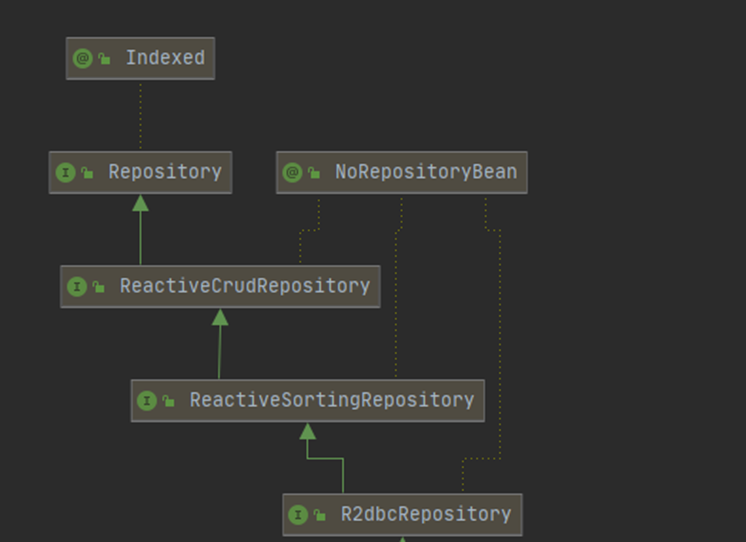The width and height of the screenshot is (746, 542).
Task: Select the Repository node label
Action: (x=165, y=172)
